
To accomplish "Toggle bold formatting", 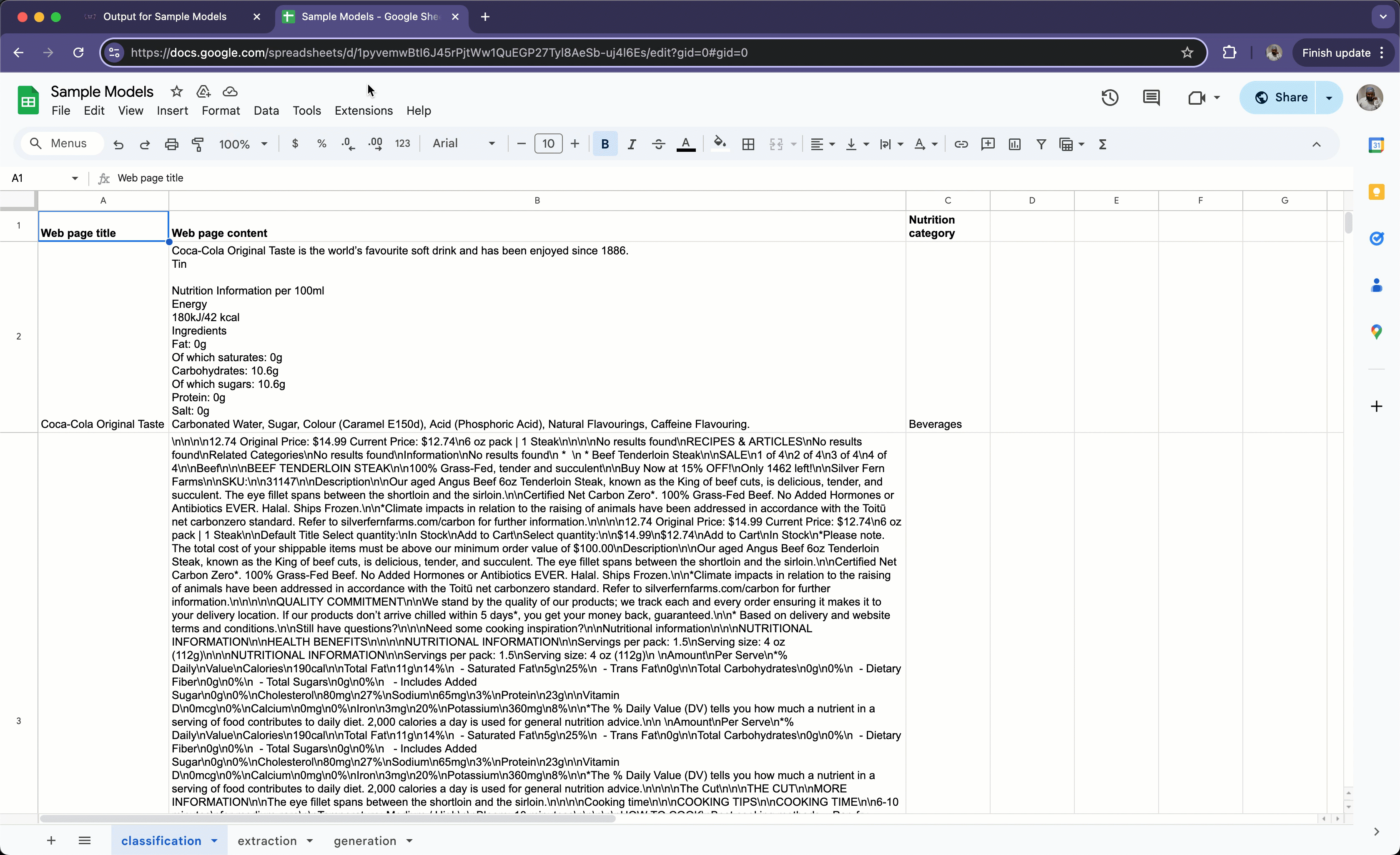I will (605, 144).
